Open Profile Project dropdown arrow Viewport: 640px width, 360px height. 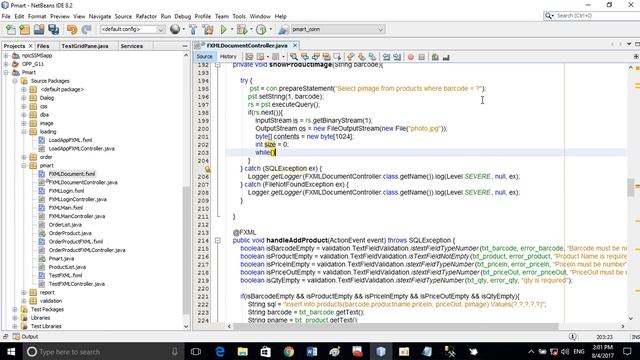[270, 29]
